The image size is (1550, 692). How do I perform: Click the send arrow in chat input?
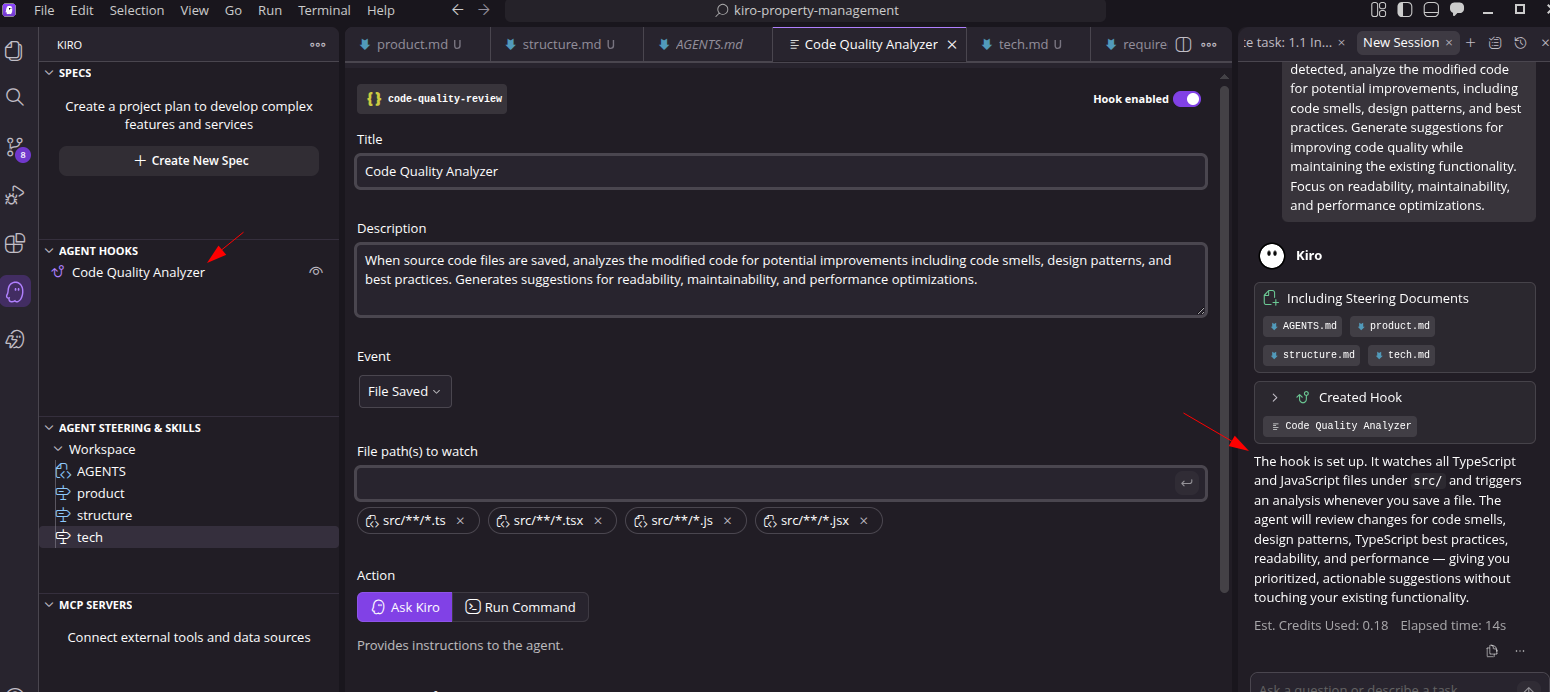point(1527,688)
